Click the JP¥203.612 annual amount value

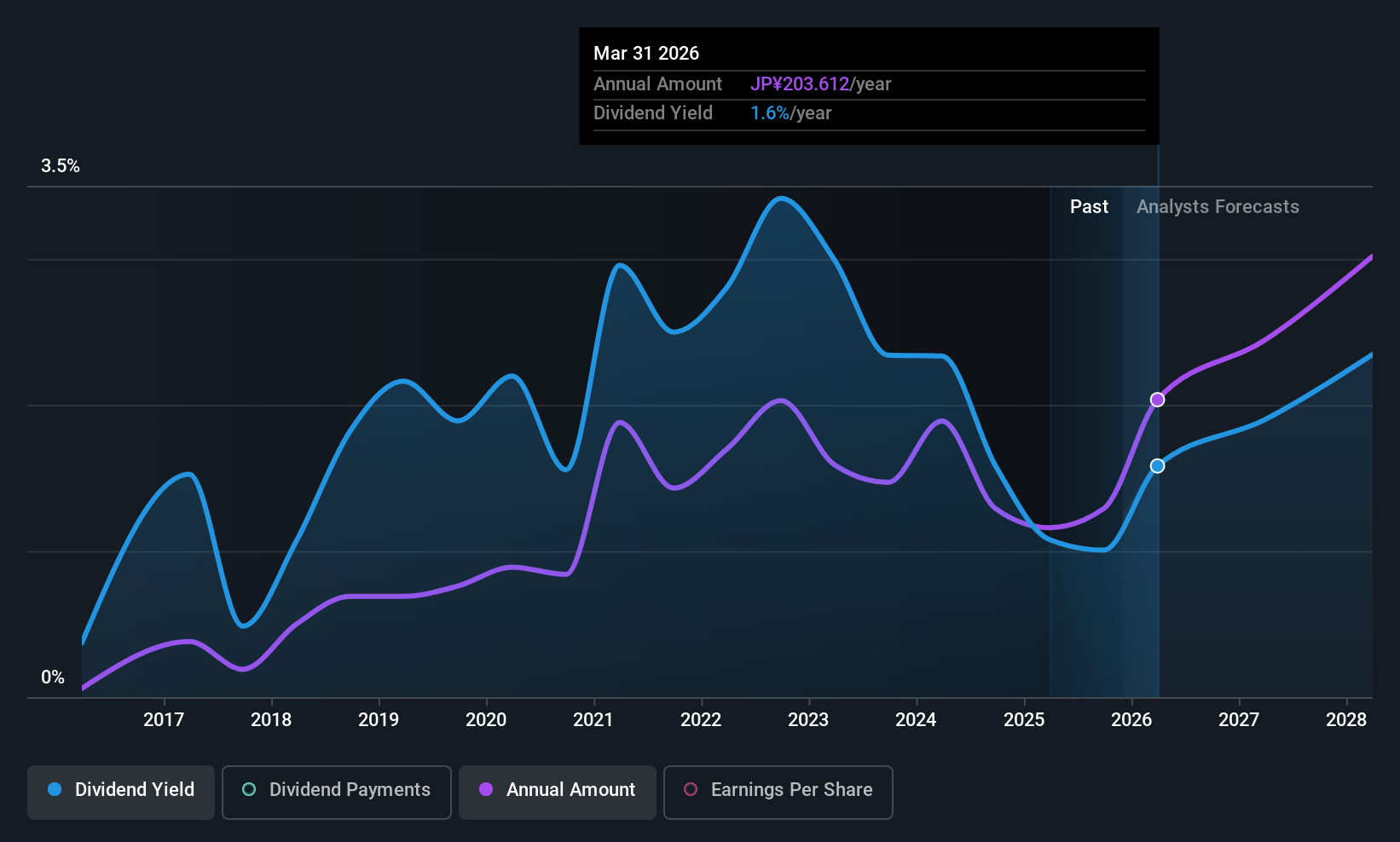point(800,84)
